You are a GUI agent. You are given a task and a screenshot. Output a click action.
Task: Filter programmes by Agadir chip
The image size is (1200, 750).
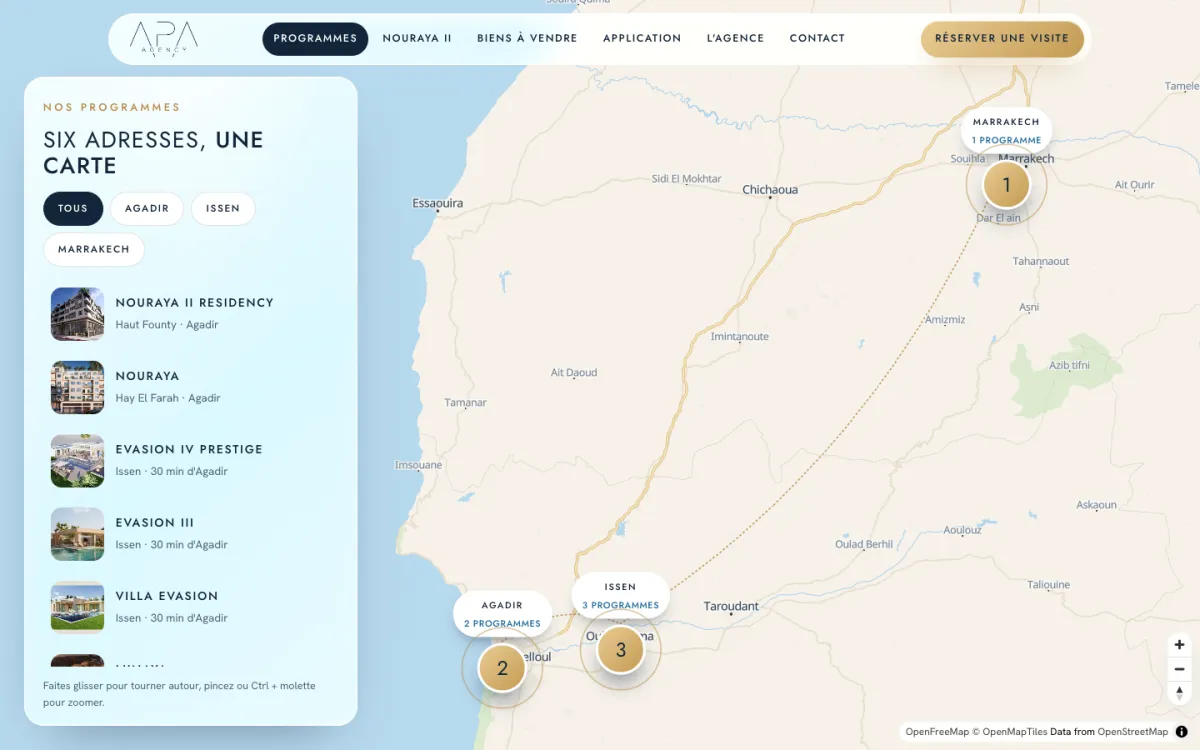coord(147,209)
